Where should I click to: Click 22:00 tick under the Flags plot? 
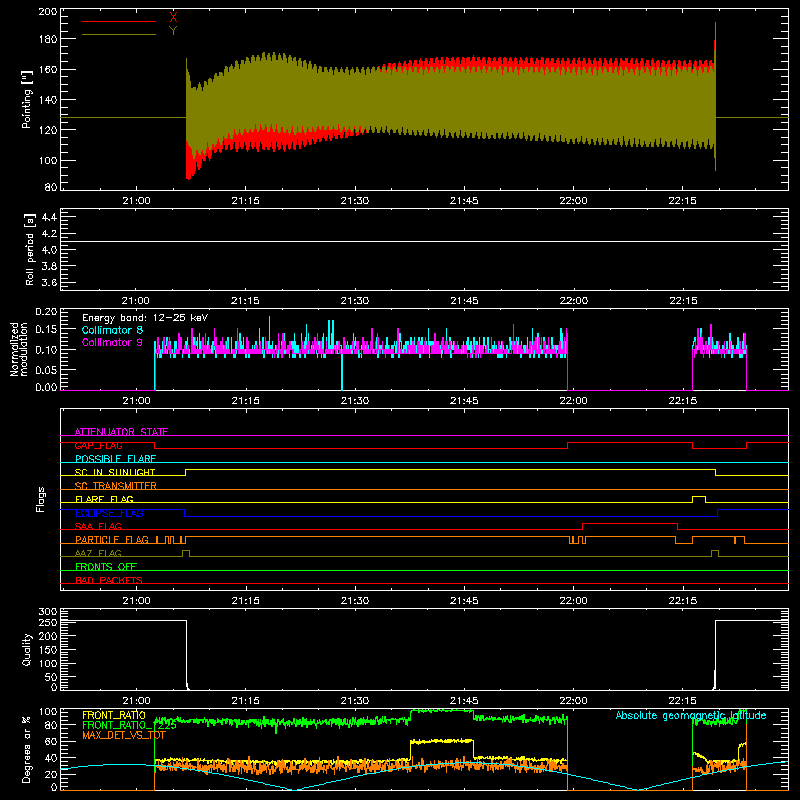(x=573, y=601)
